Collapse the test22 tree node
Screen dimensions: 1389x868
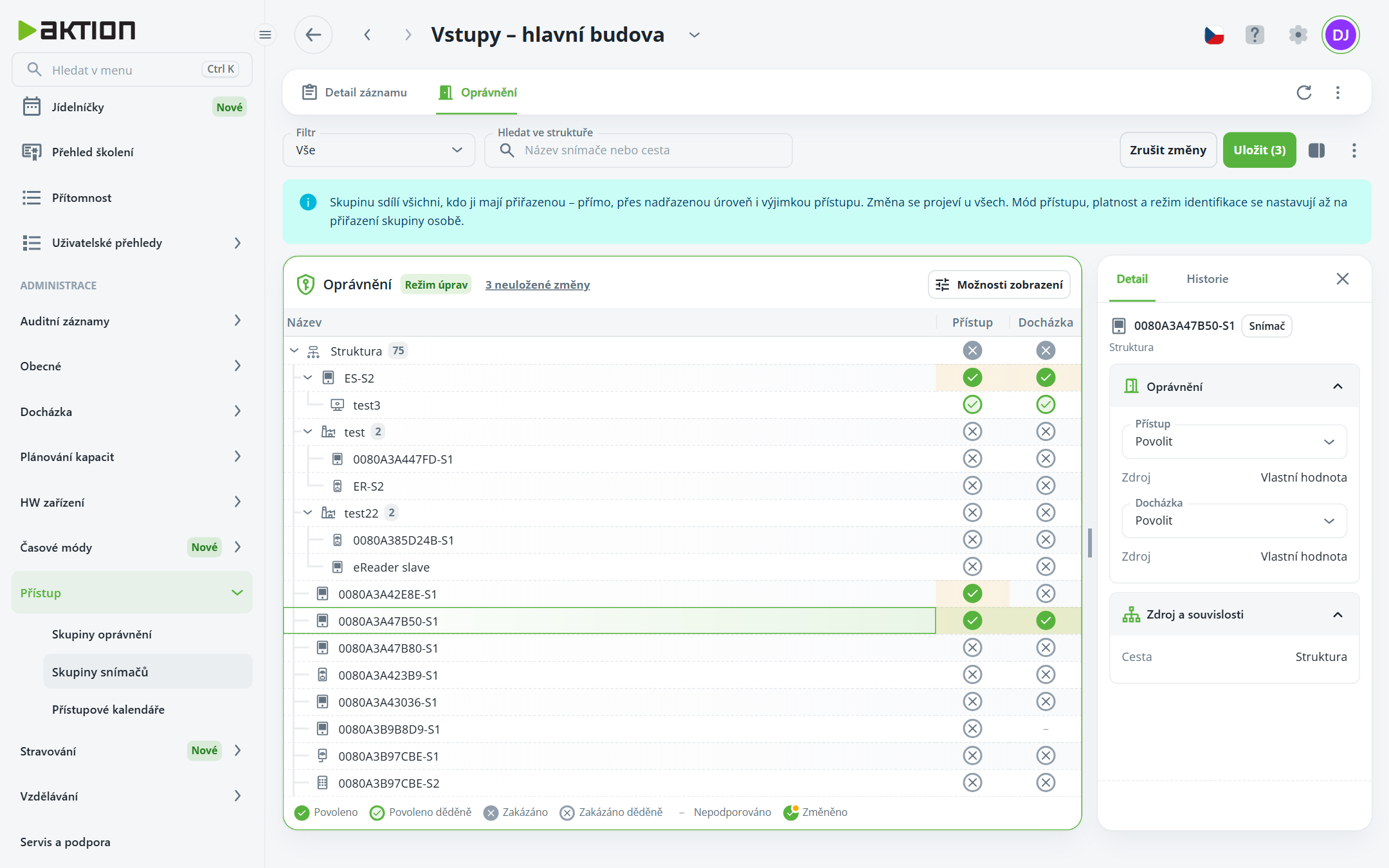coord(308,513)
